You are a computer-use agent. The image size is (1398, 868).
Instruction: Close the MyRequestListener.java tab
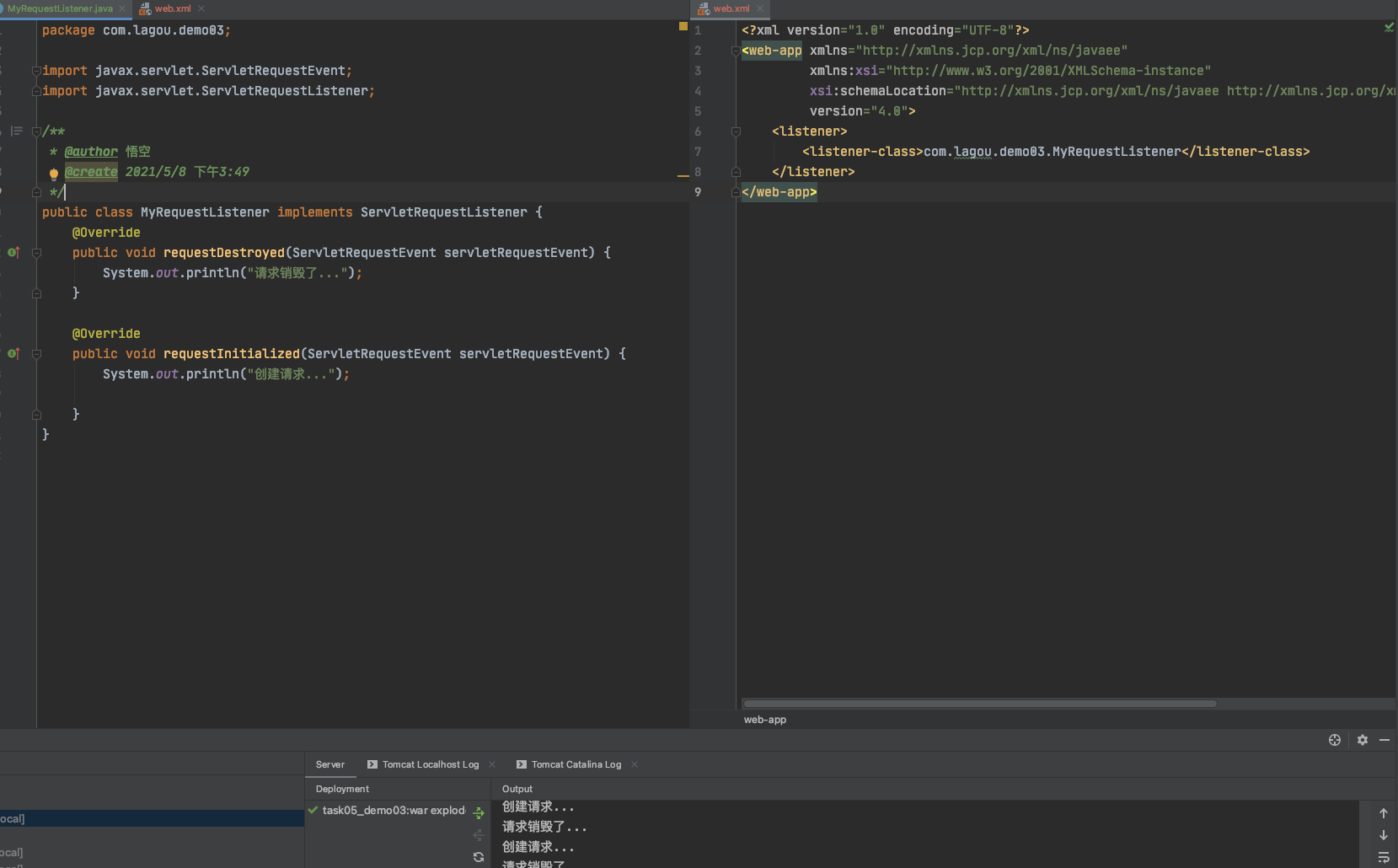[122, 8]
